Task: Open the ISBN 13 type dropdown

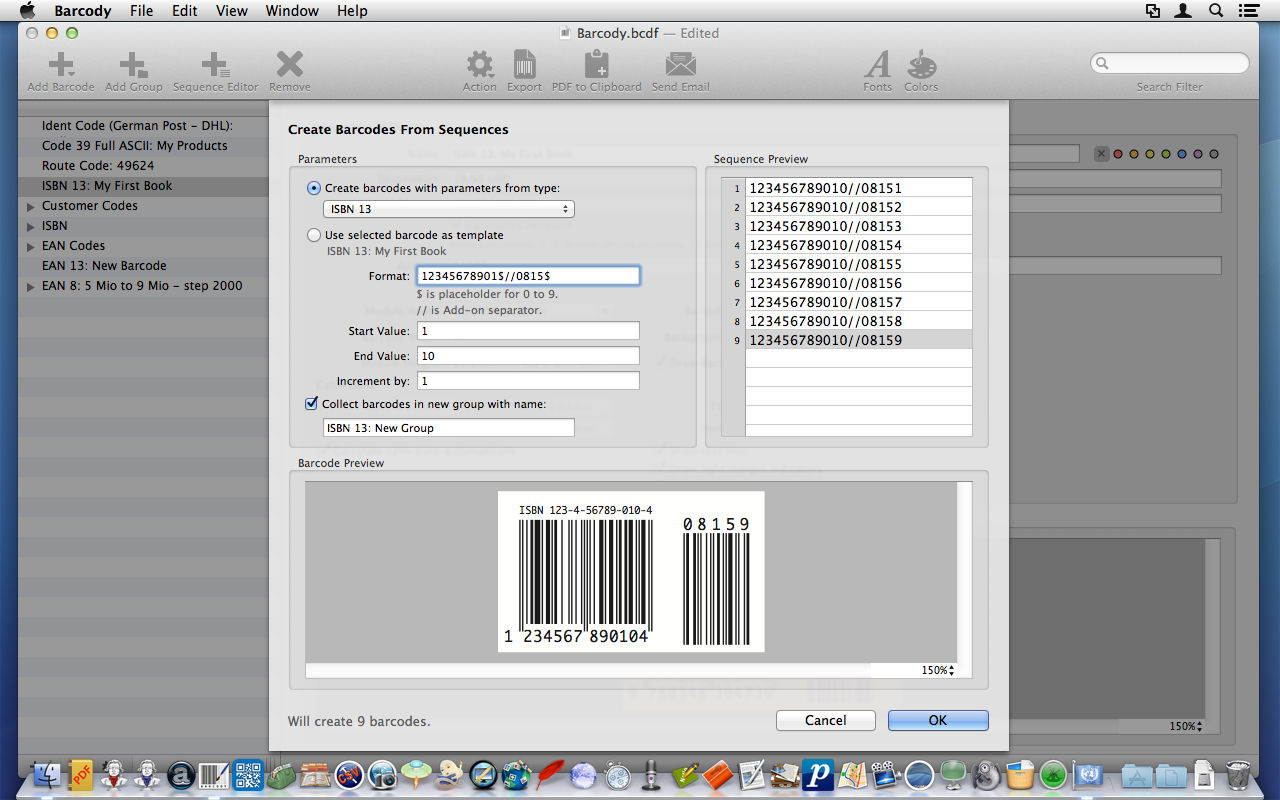Action: click(x=448, y=209)
